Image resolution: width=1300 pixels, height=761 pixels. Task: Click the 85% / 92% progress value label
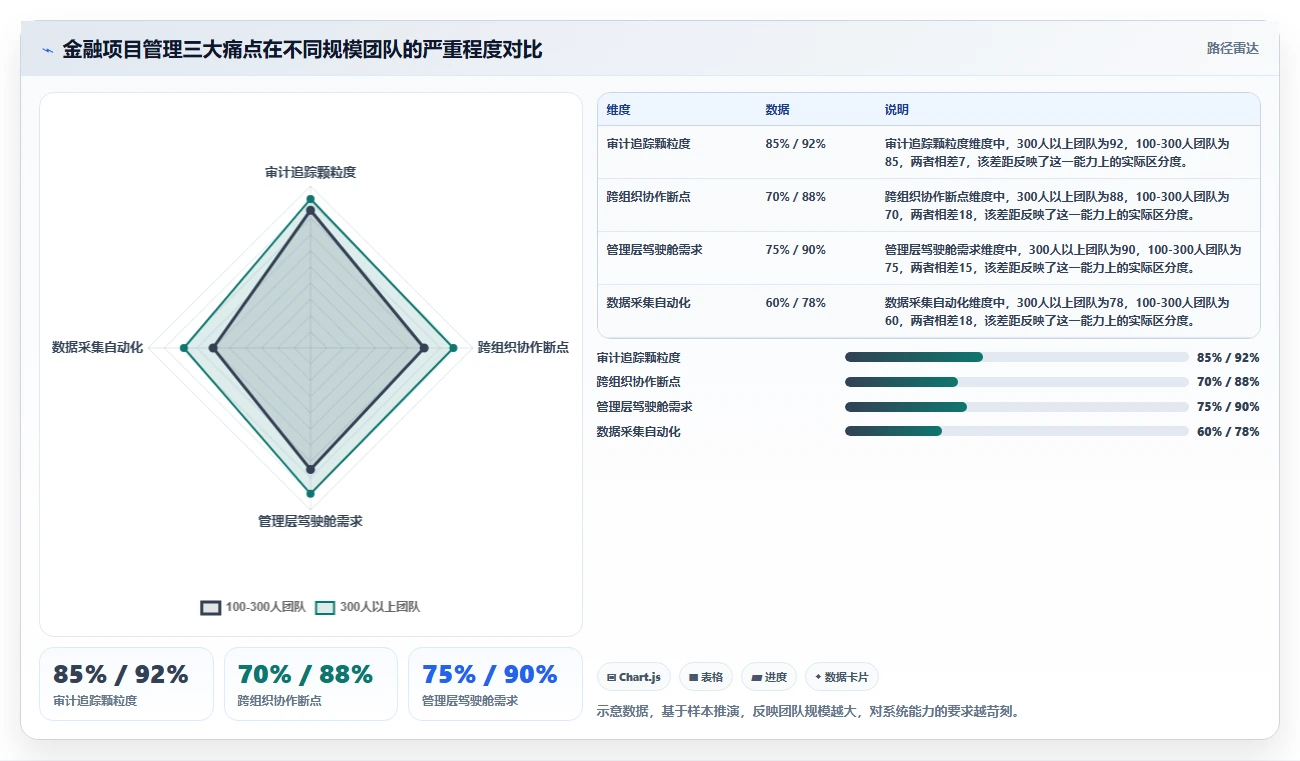pos(1228,357)
